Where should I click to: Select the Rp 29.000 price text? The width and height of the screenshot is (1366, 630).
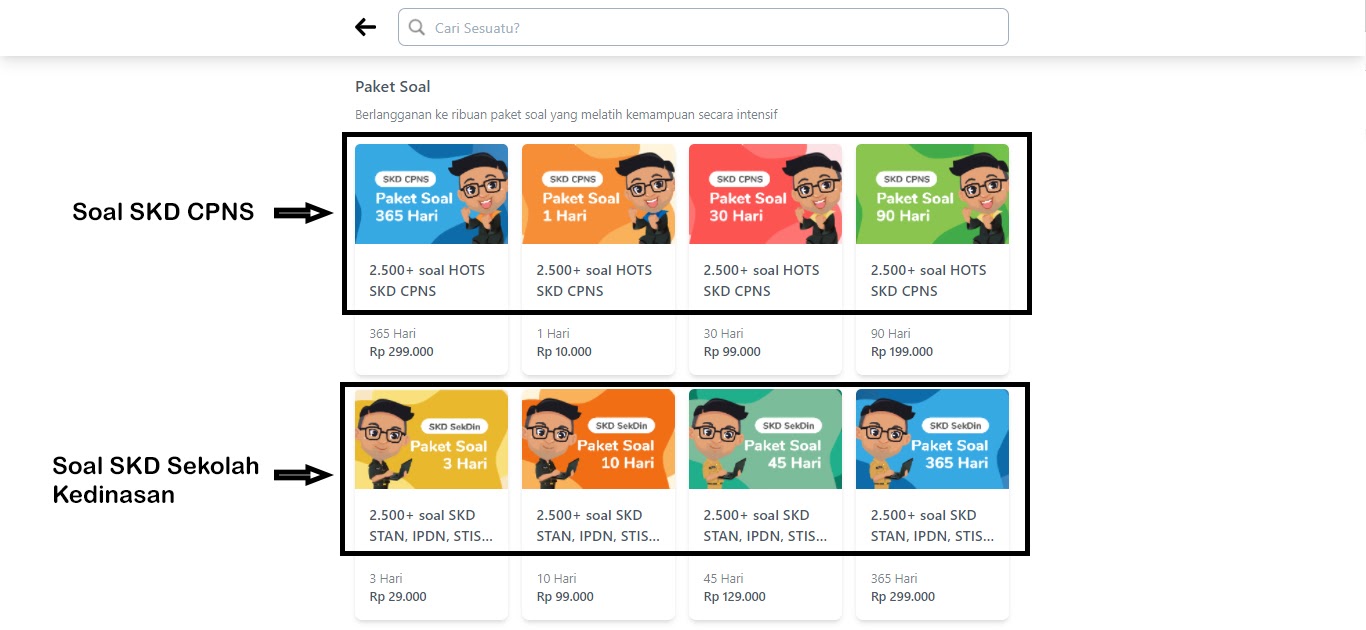click(x=398, y=597)
